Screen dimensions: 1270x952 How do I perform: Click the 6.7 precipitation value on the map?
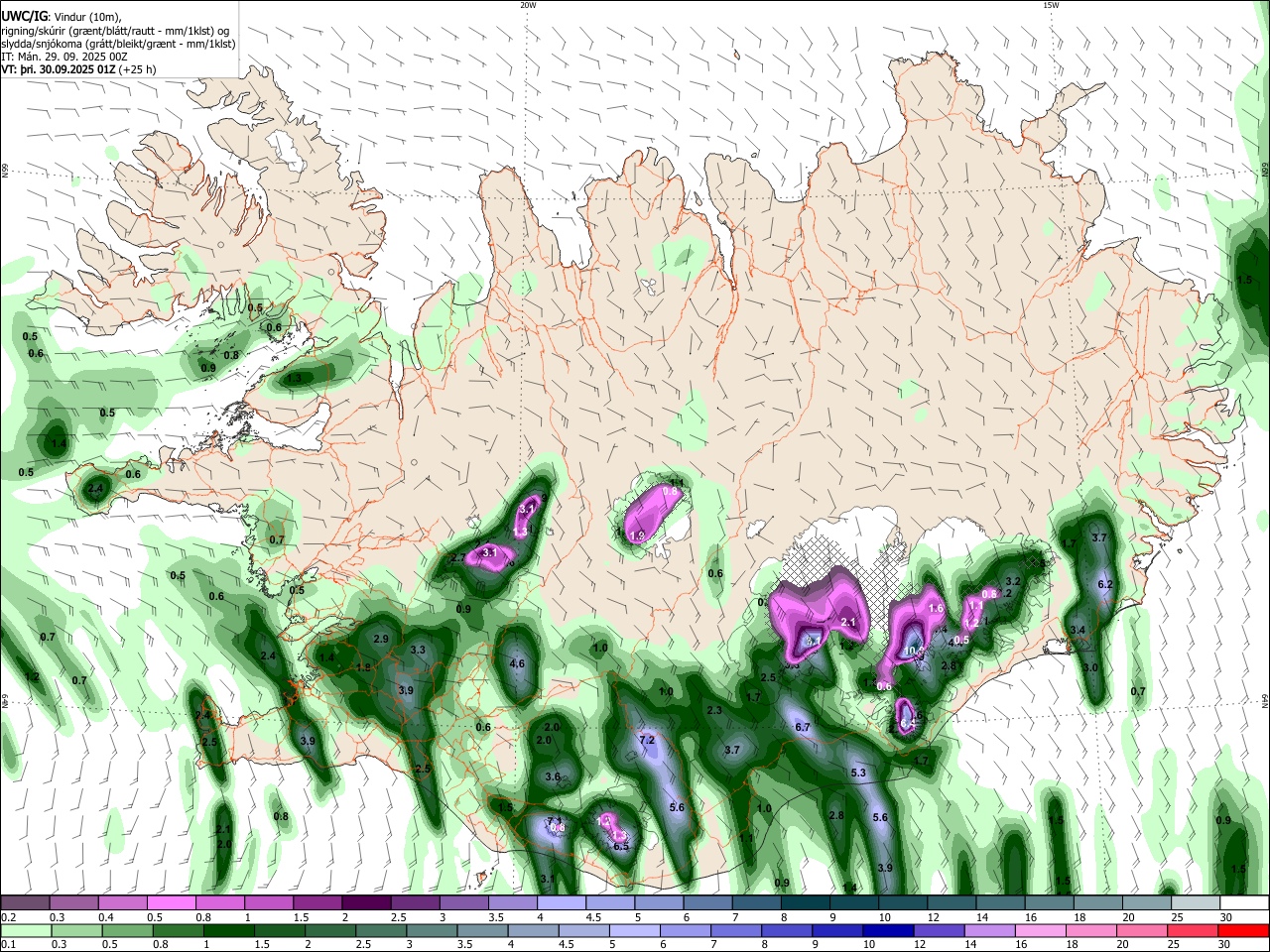(x=804, y=727)
